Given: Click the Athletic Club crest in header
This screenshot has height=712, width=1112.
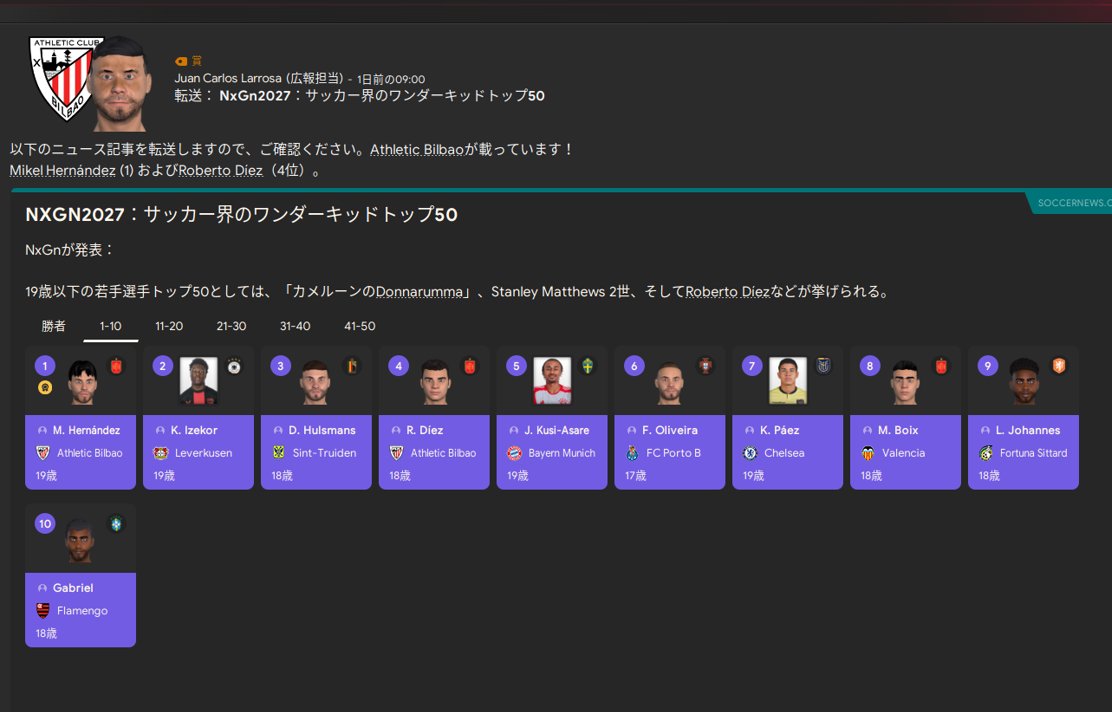Looking at the screenshot, I should [x=64, y=78].
